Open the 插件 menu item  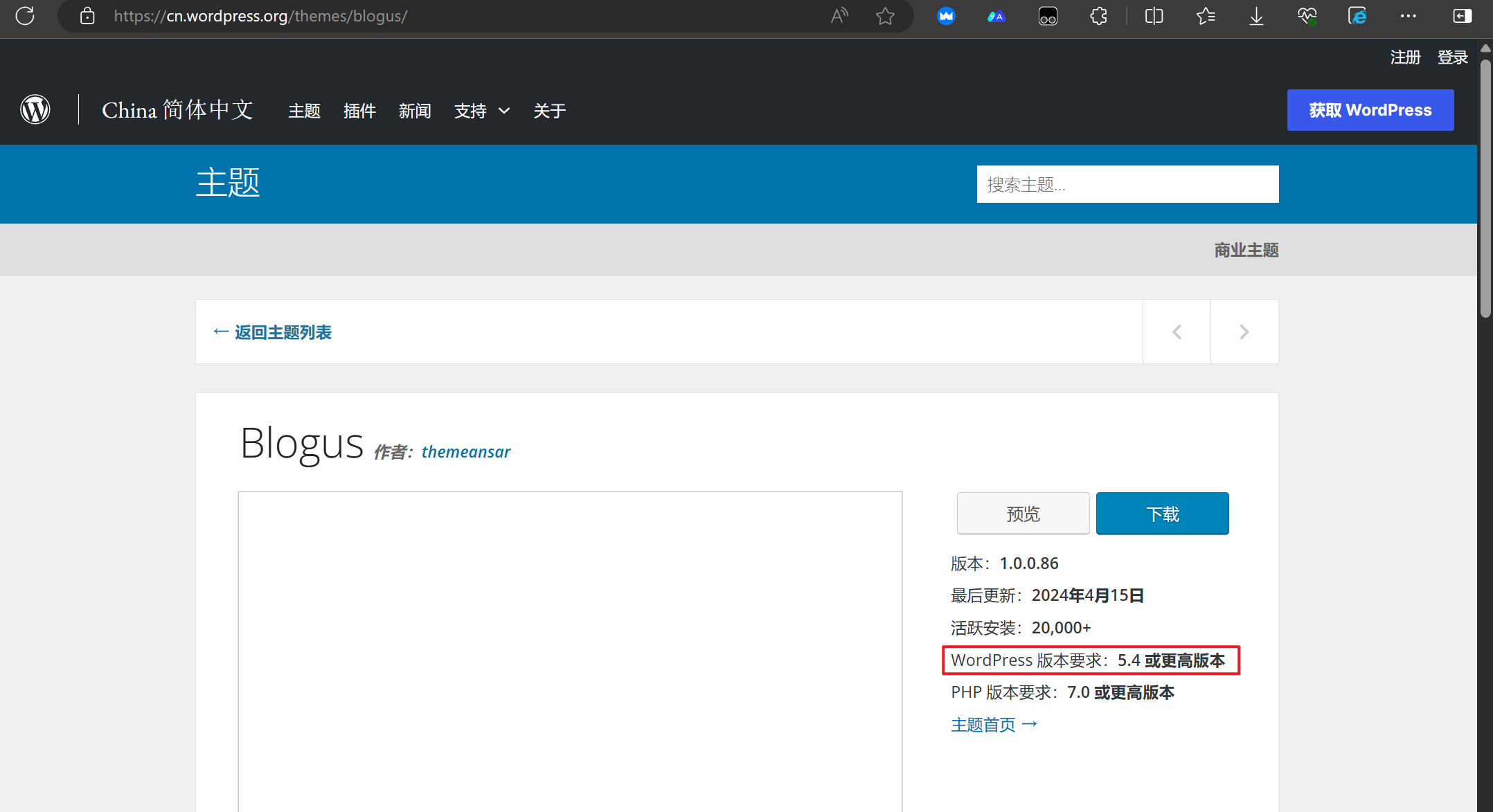[x=359, y=111]
